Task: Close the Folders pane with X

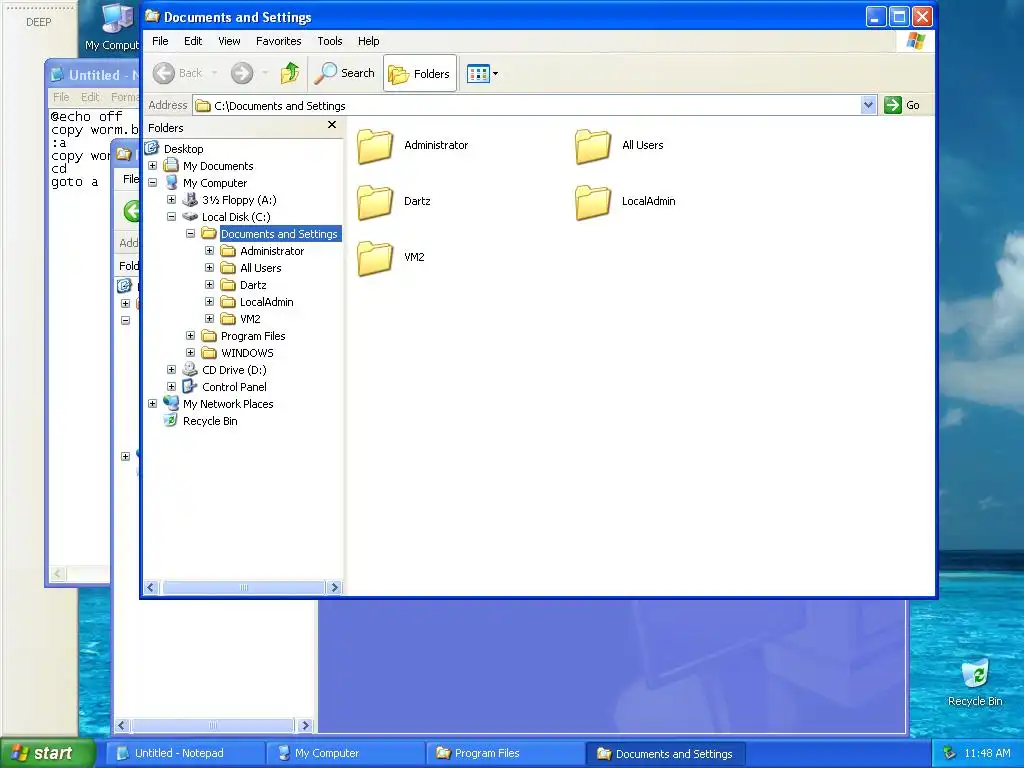Action: 332,125
